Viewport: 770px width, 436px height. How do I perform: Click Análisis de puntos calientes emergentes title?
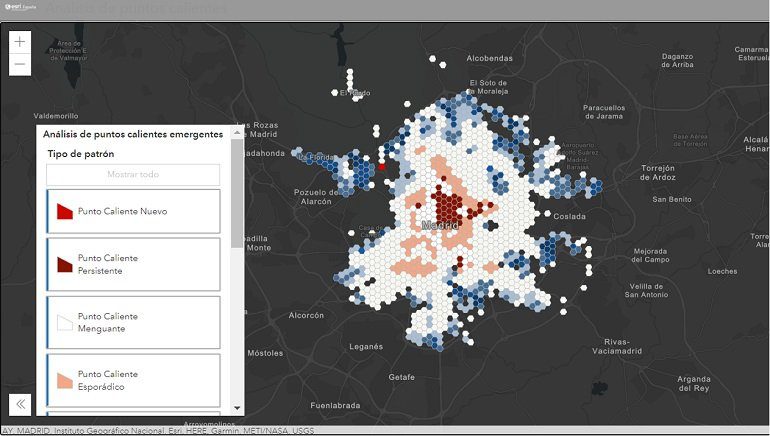click(x=133, y=134)
